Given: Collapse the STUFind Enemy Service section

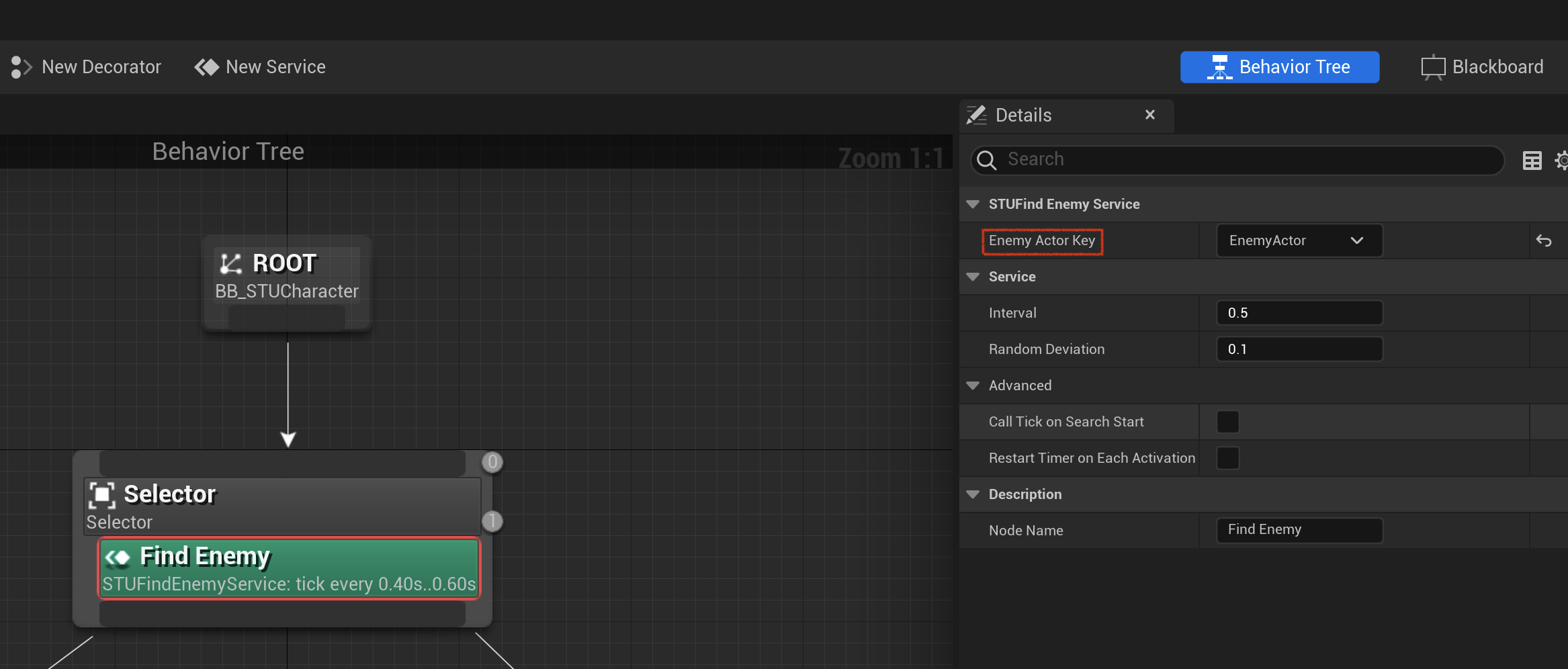Looking at the screenshot, I should pyautogui.click(x=973, y=204).
